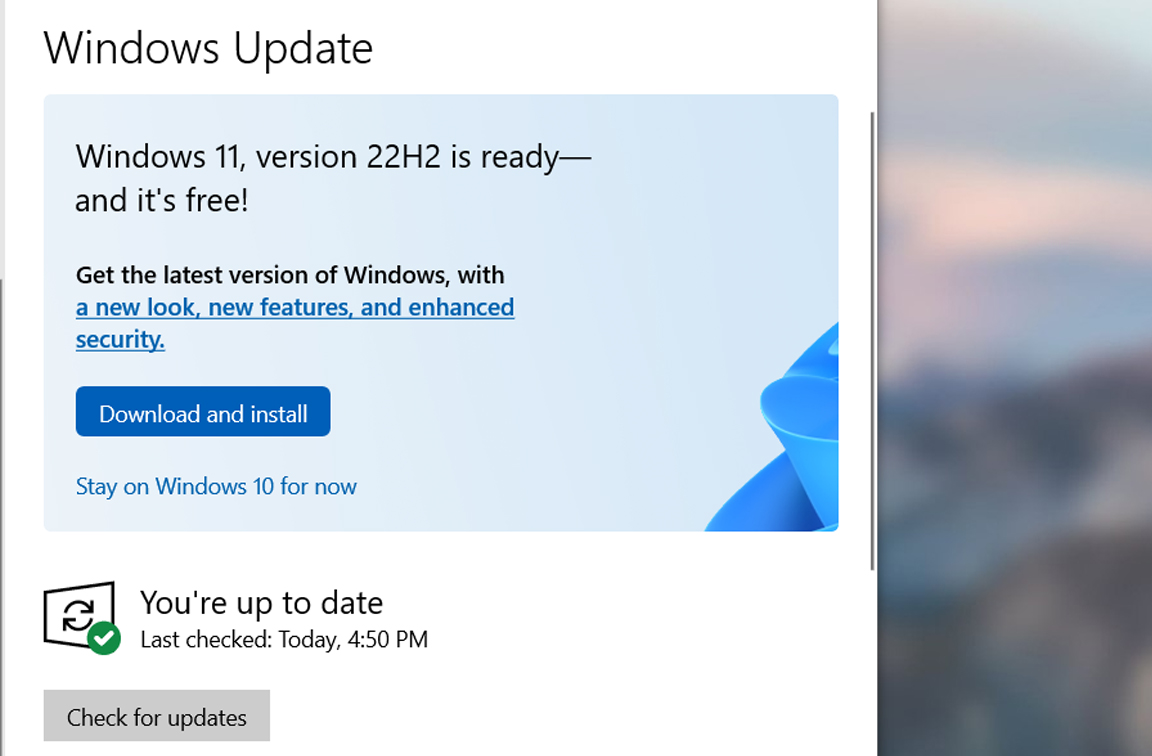1152x756 pixels.
Task: Open the "a new look, new features" hyperlink
Action: pyautogui.click(x=294, y=307)
